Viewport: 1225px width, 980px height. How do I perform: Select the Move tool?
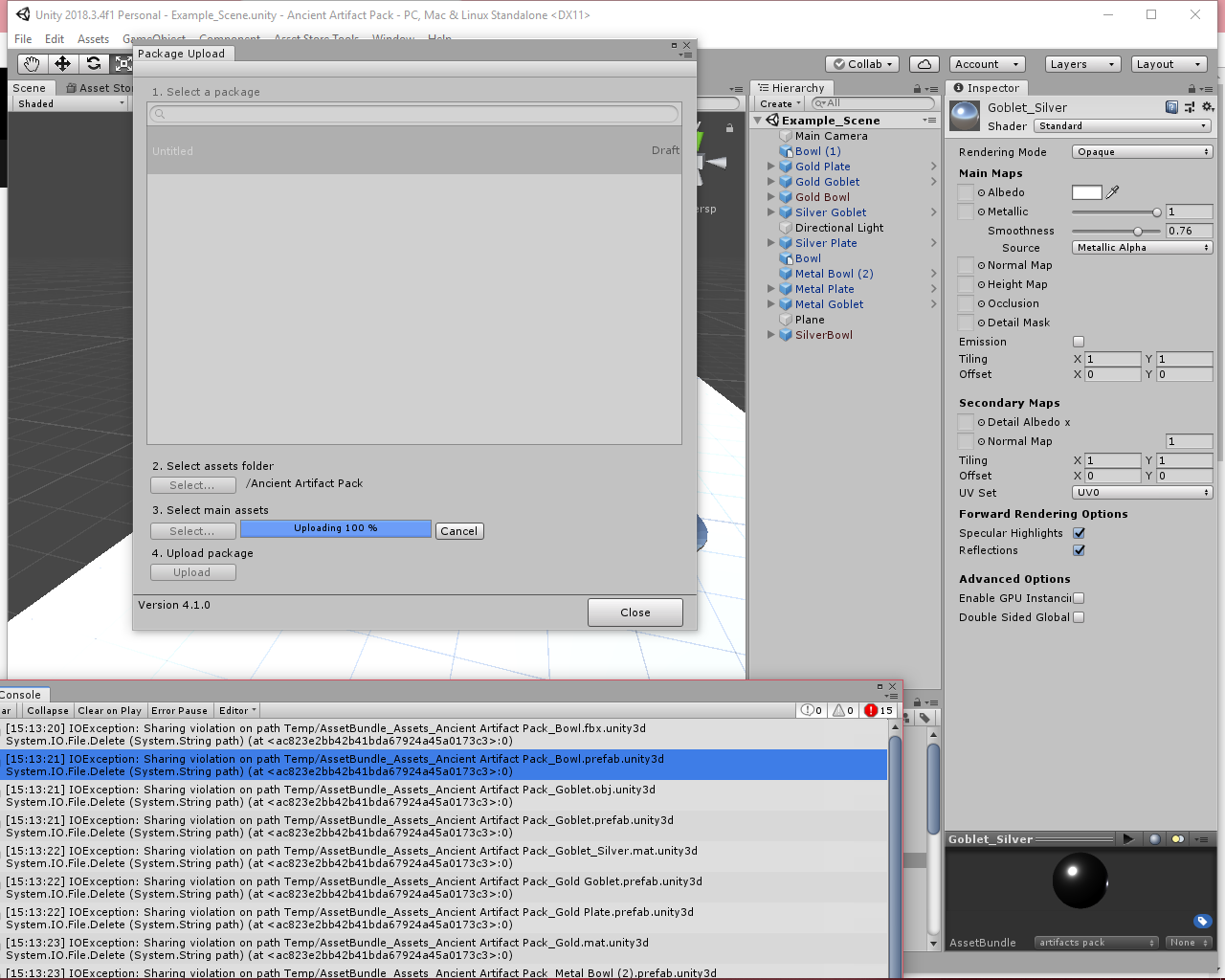(62, 63)
